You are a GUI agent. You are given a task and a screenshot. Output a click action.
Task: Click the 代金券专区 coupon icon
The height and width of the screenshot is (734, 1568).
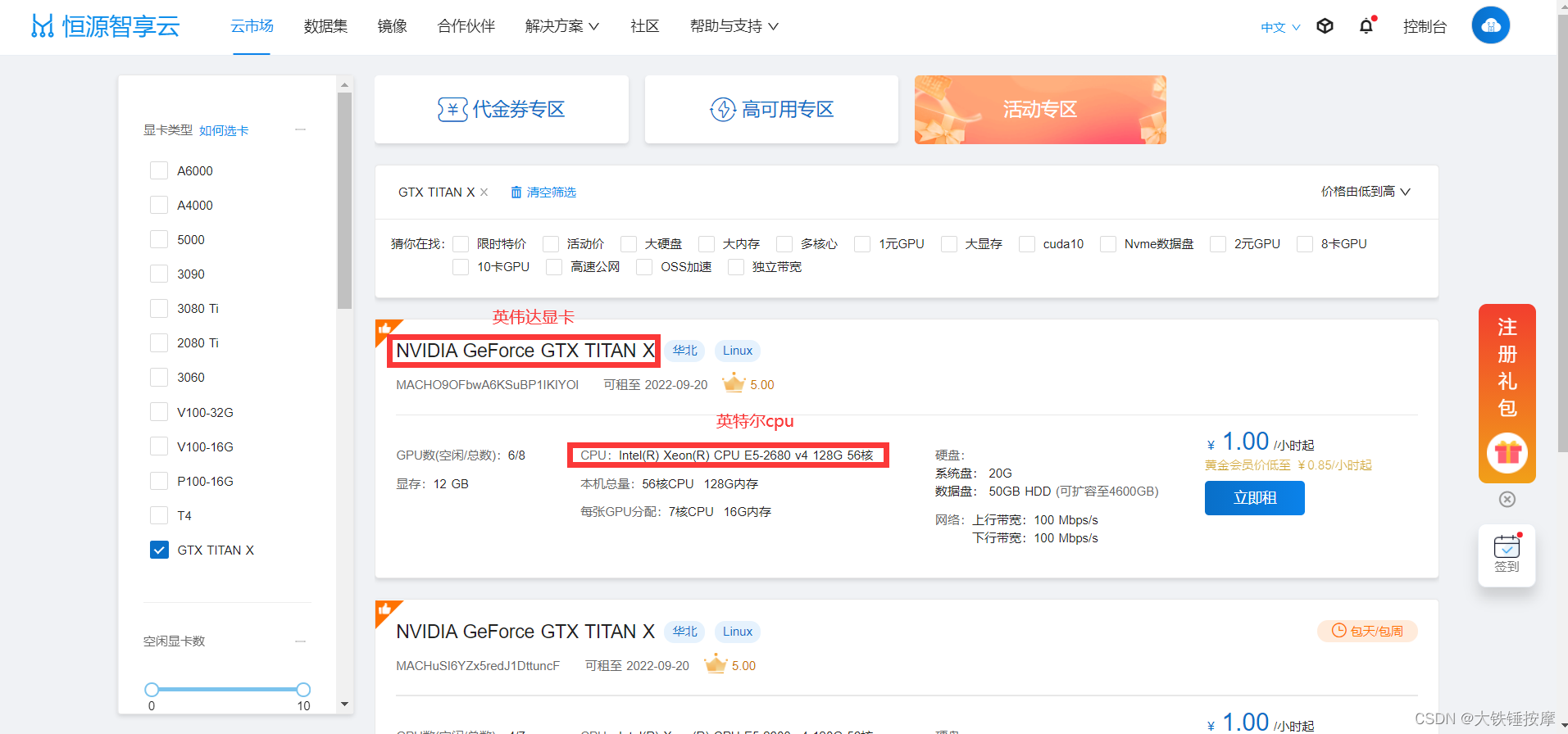point(452,109)
